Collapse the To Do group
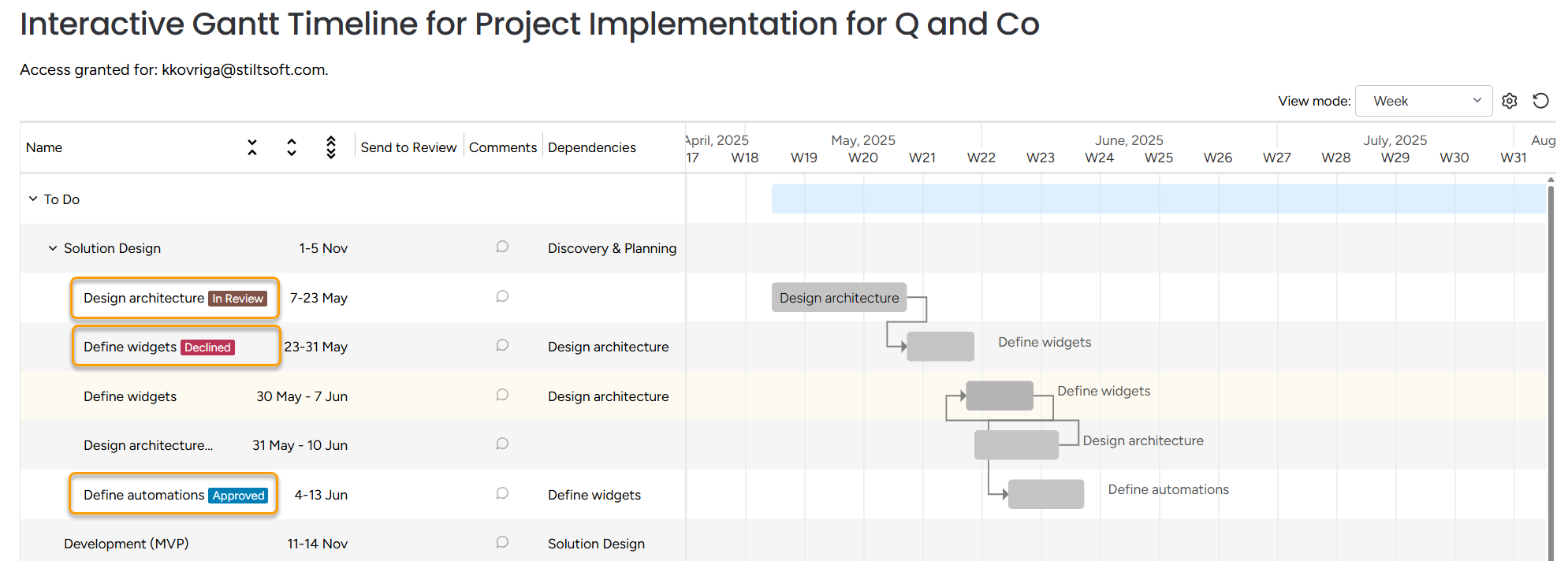 pyautogui.click(x=33, y=199)
